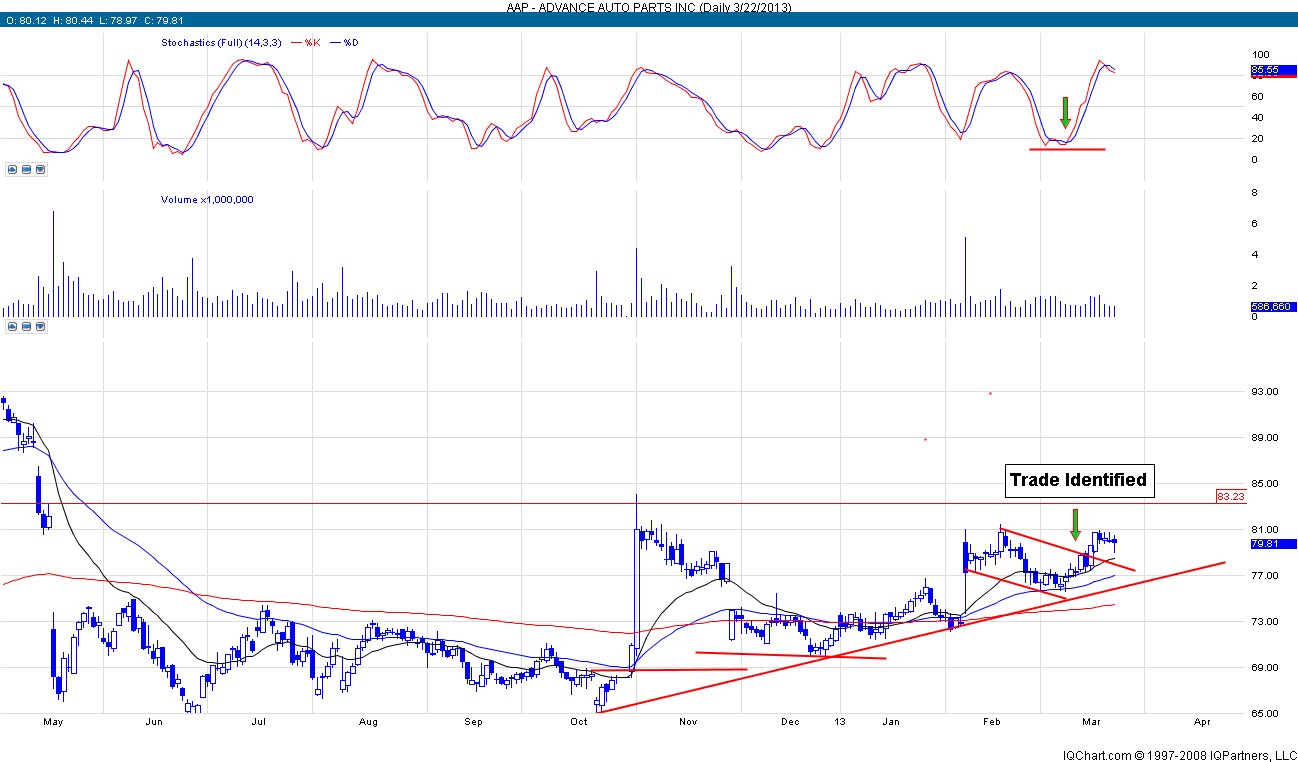Click the AAP - Advance Auto Parts chart title

coord(649,6)
